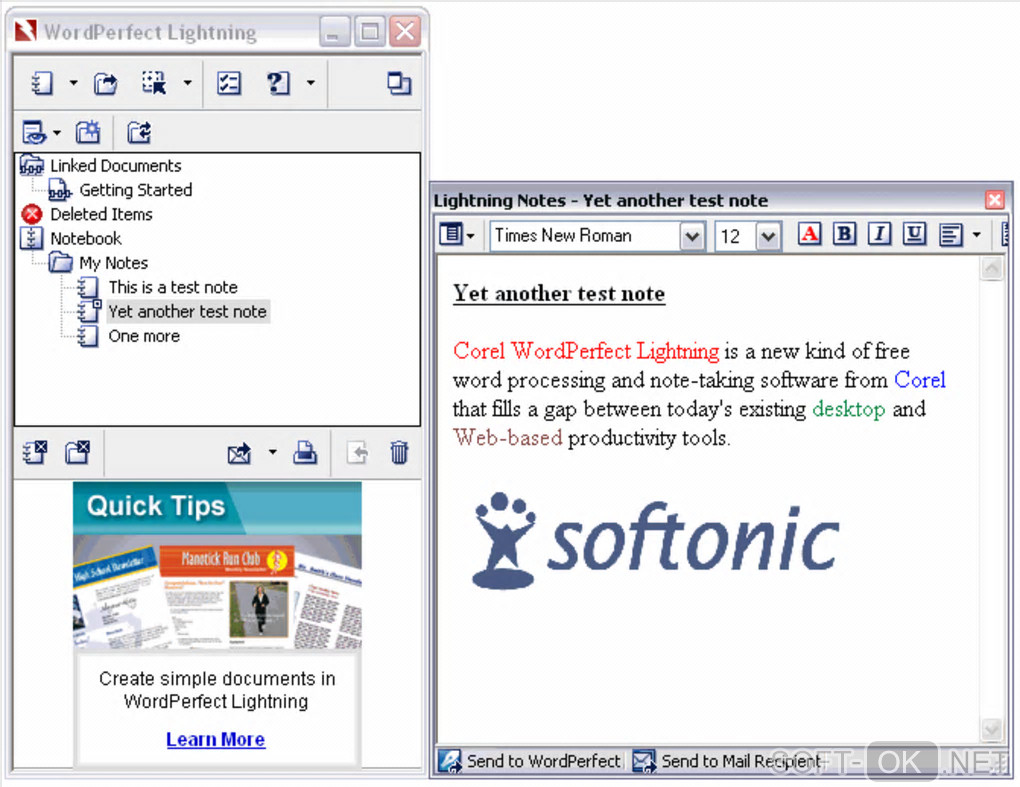This screenshot has width=1020, height=787.
Task: Click the note scrollbar down arrow
Action: 991,729
